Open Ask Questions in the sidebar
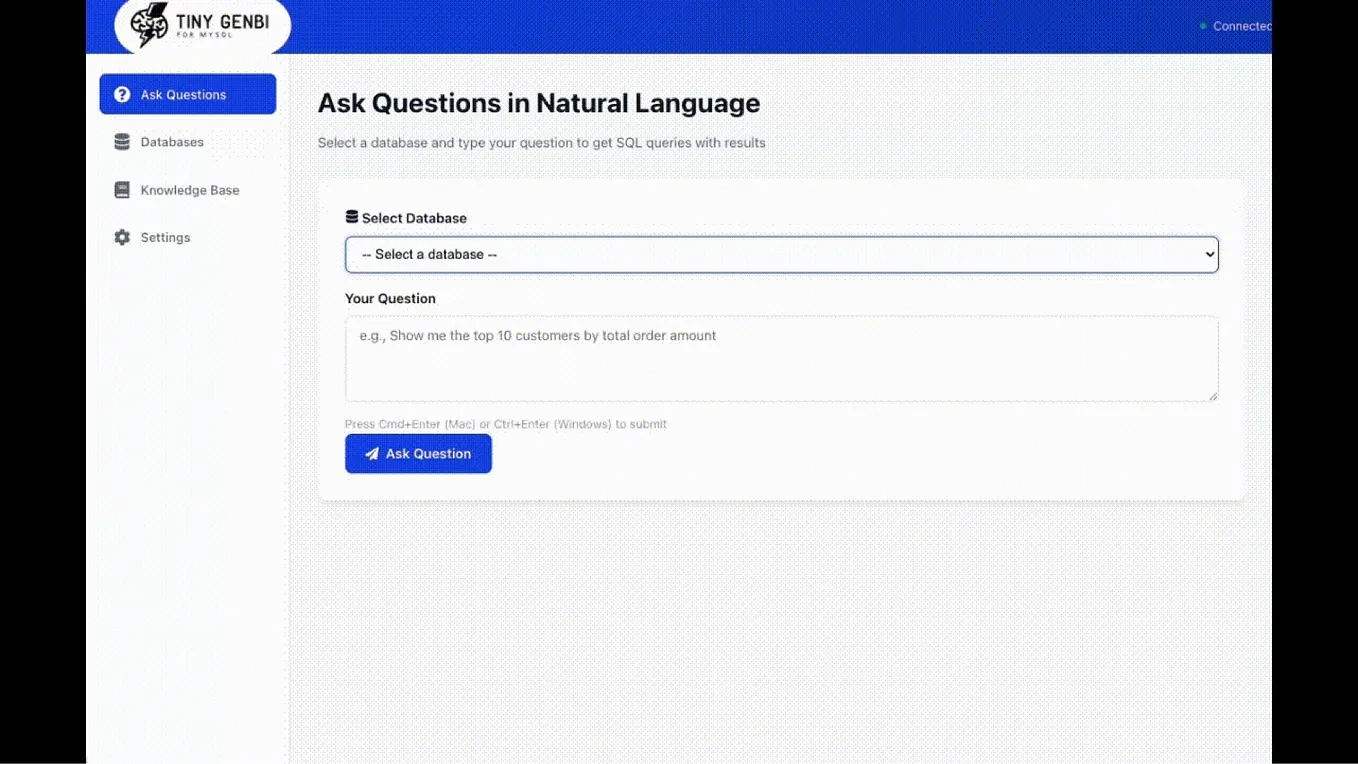The image size is (1358, 764). point(188,94)
